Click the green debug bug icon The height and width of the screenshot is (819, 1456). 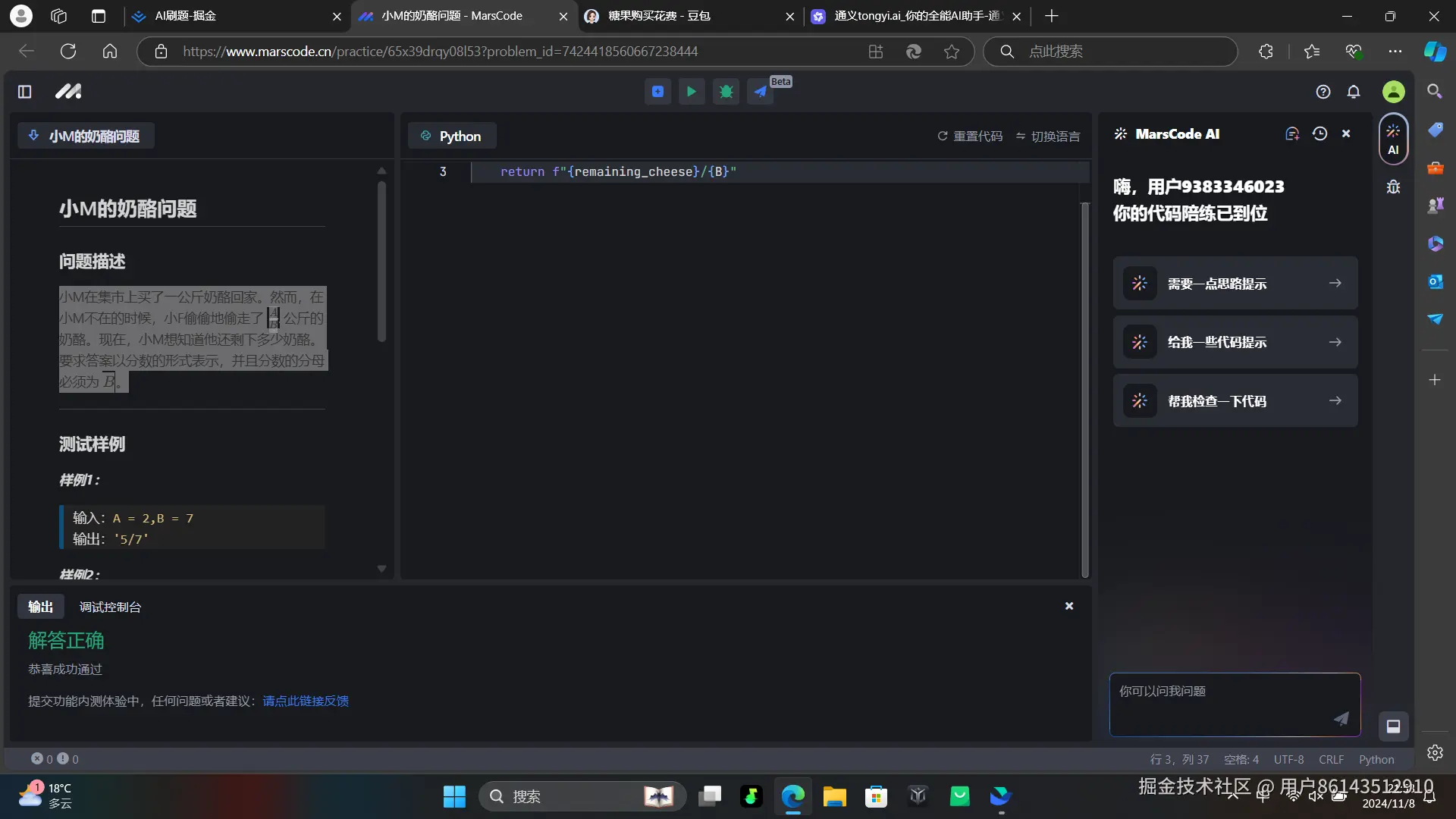coord(726,92)
